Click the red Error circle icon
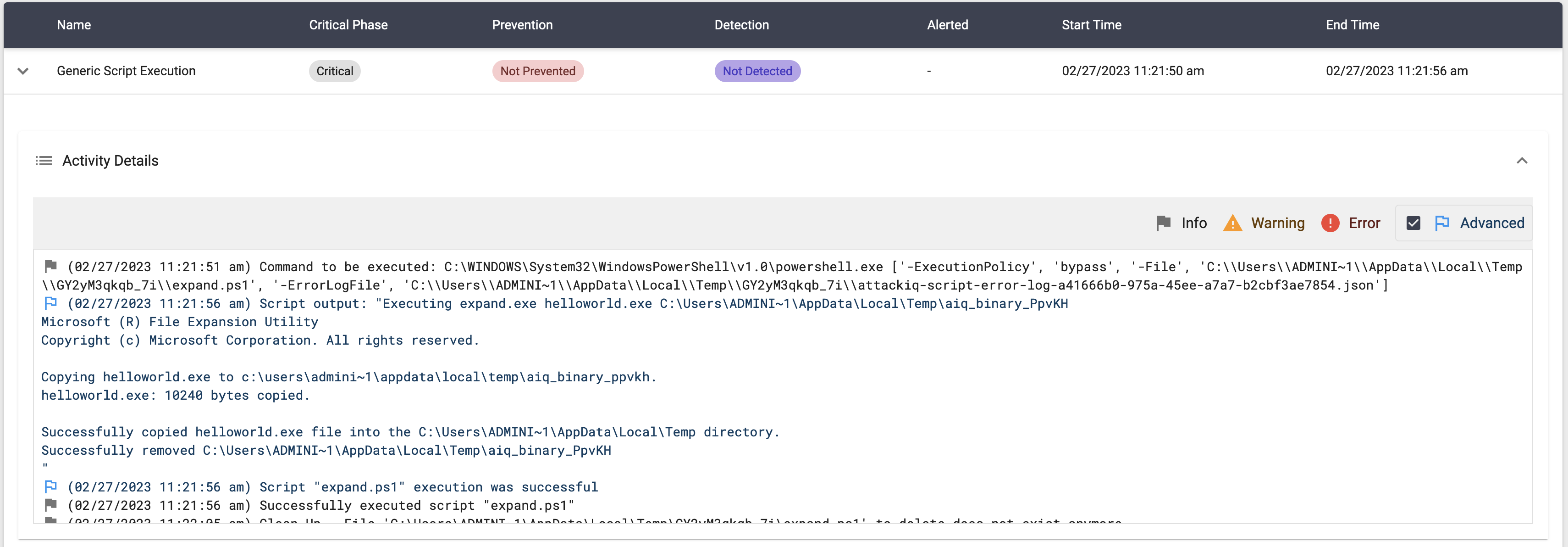The image size is (1568, 547). pyautogui.click(x=1330, y=223)
